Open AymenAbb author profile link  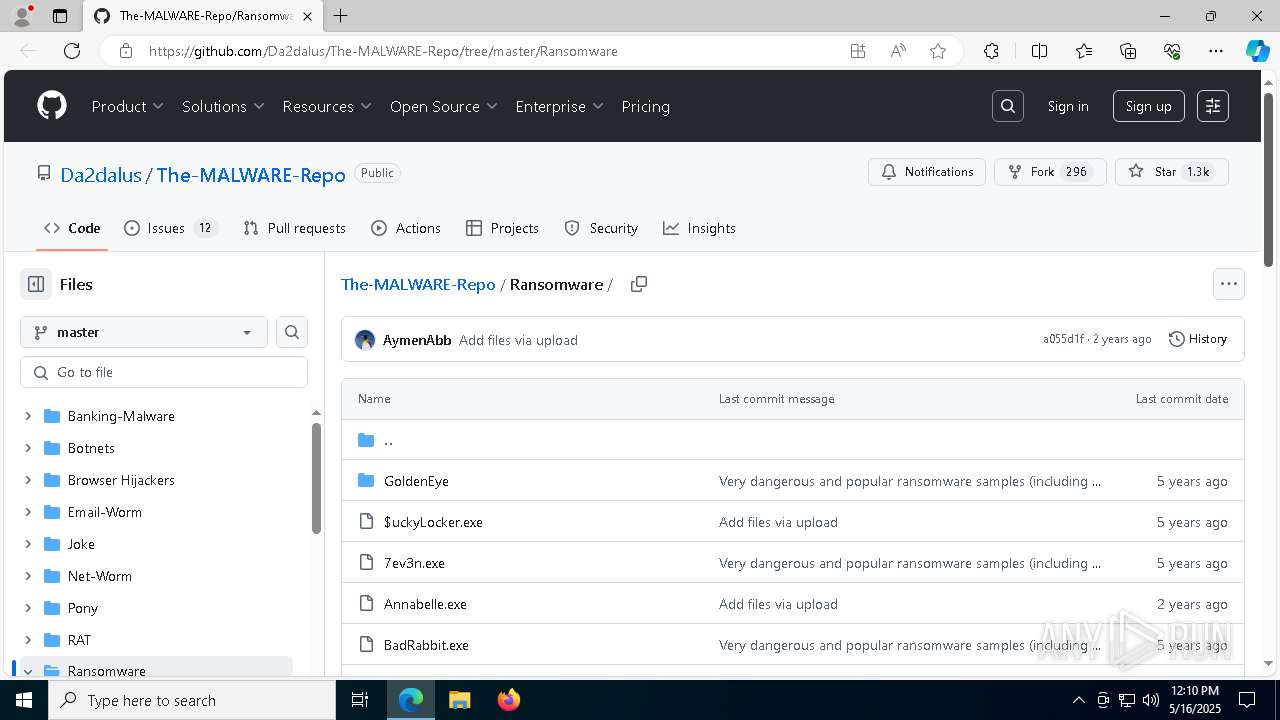click(x=417, y=340)
